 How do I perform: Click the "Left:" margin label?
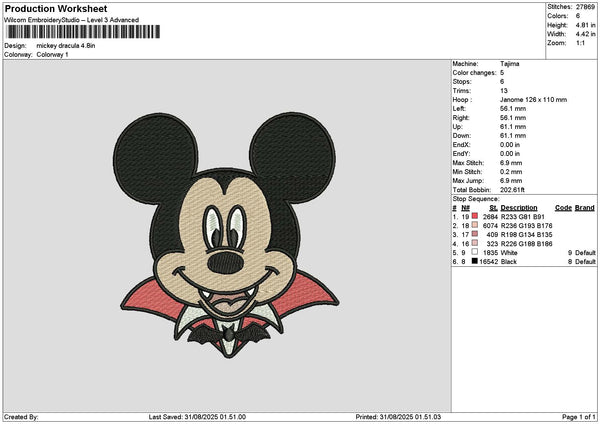coord(459,109)
